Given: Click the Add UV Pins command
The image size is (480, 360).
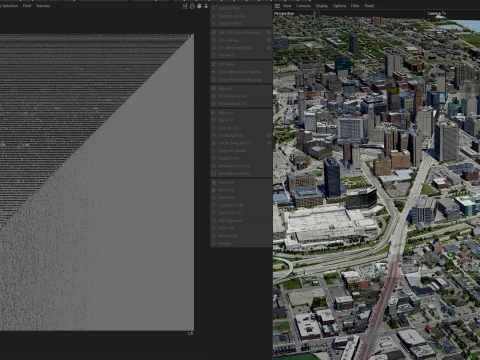Looking at the screenshot, I should [x=241, y=8].
